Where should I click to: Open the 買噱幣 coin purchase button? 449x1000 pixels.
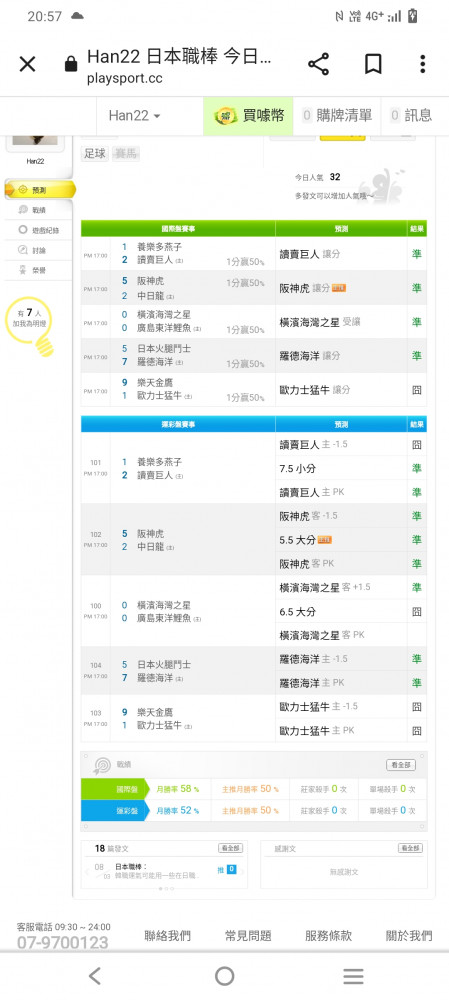click(249, 115)
